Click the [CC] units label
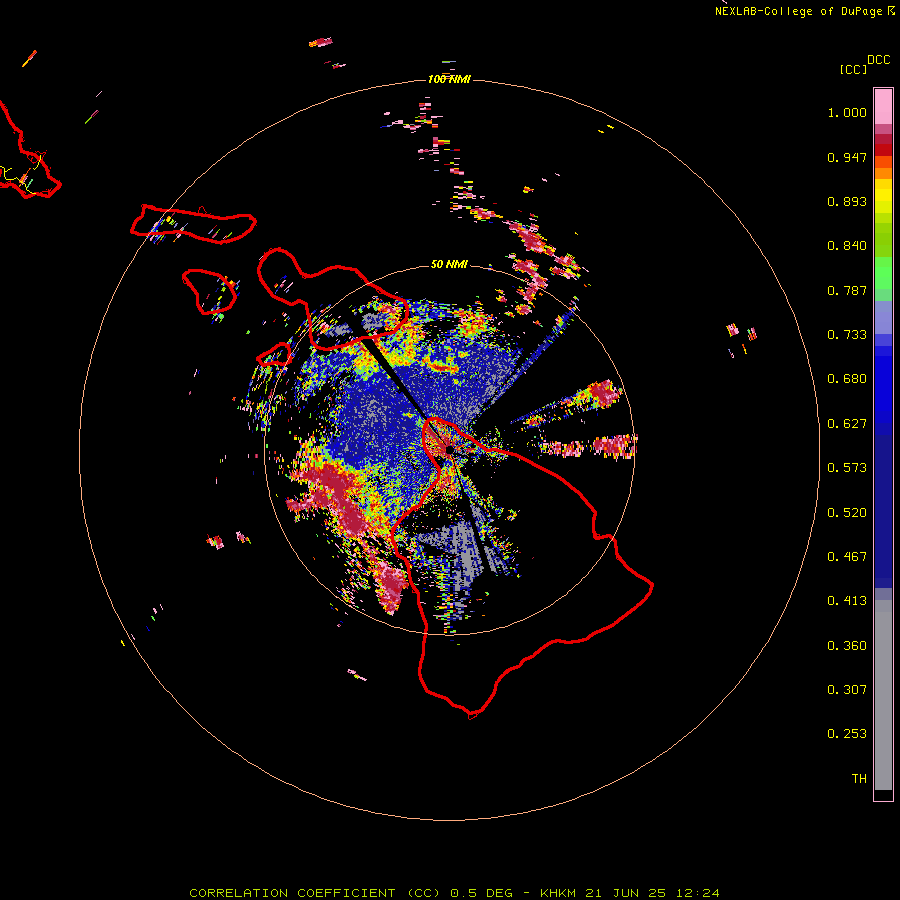900x900 pixels. coord(853,69)
